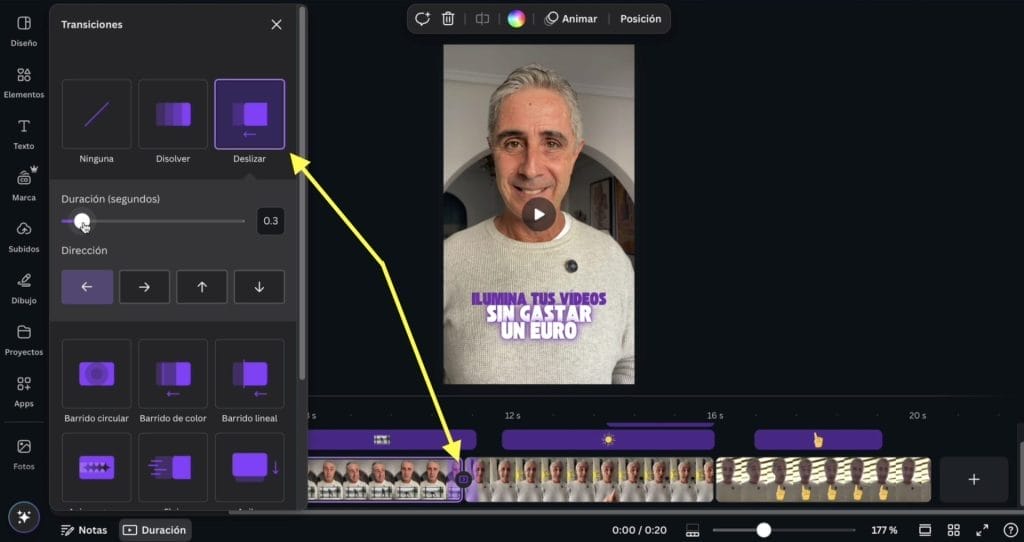Open the Apps sidebar icon
This screenshot has height=542, width=1024.
24,390
